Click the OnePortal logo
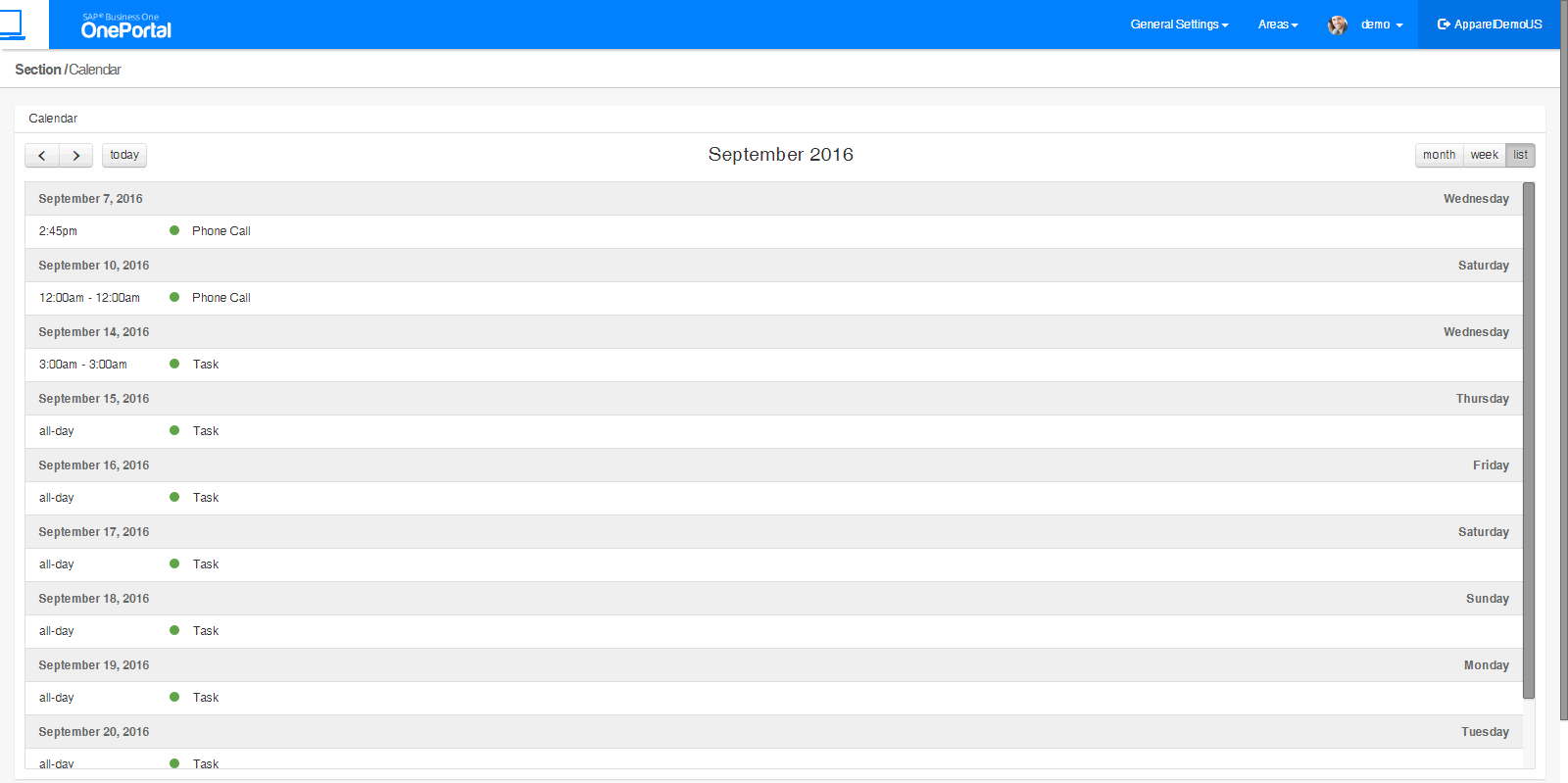The height and width of the screenshot is (783, 1568). pos(126,25)
